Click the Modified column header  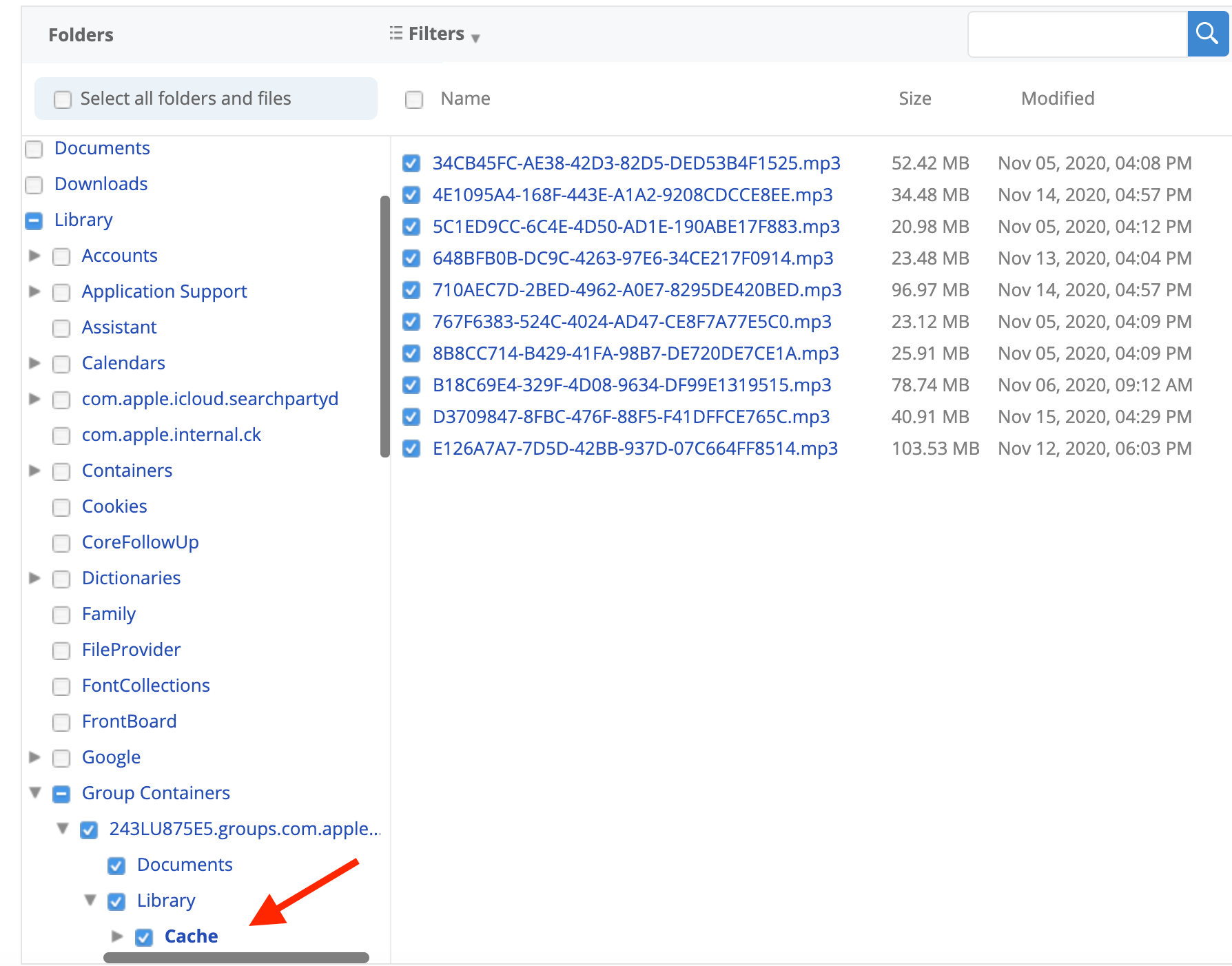click(x=1058, y=99)
